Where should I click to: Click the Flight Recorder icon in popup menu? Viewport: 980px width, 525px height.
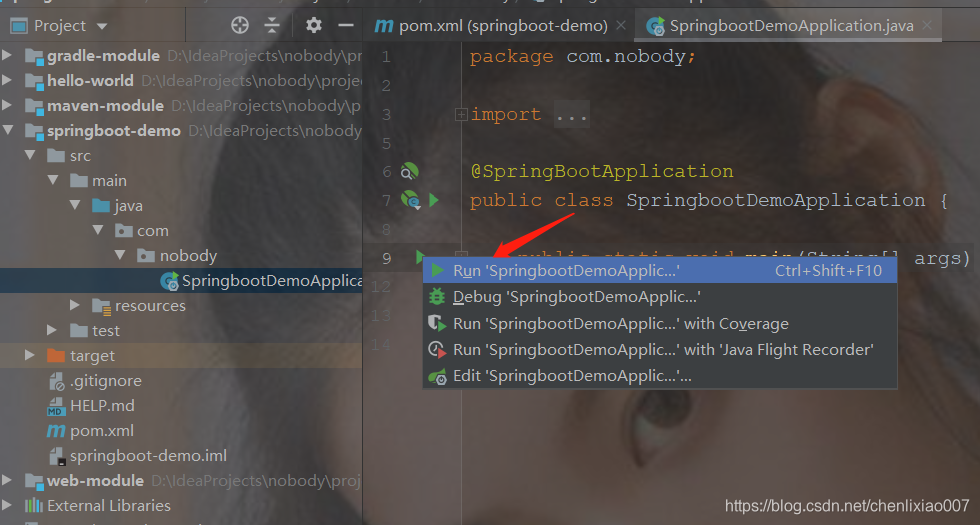click(x=437, y=349)
